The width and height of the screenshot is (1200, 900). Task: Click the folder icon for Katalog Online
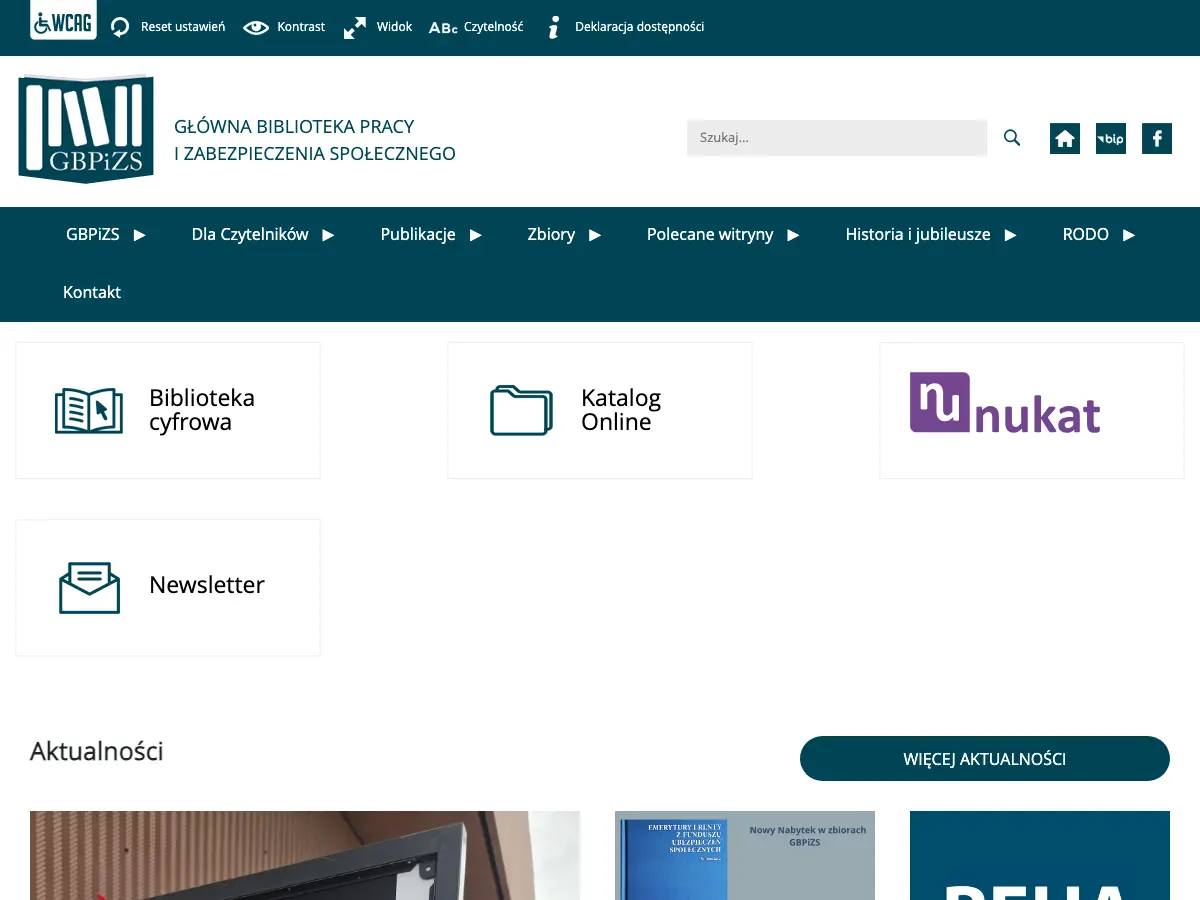coord(521,410)
